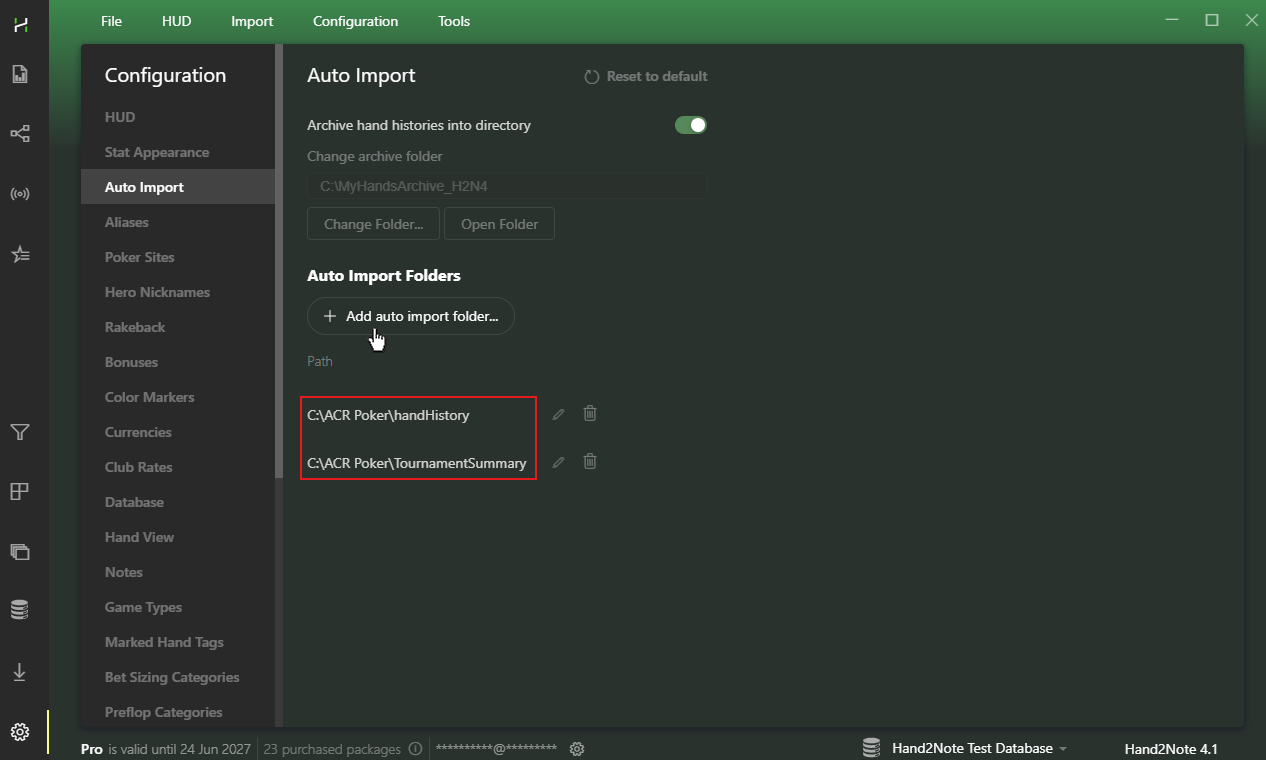
Task: Open Game Types settings
Action: pyautogui.click(x=178, y=607)
